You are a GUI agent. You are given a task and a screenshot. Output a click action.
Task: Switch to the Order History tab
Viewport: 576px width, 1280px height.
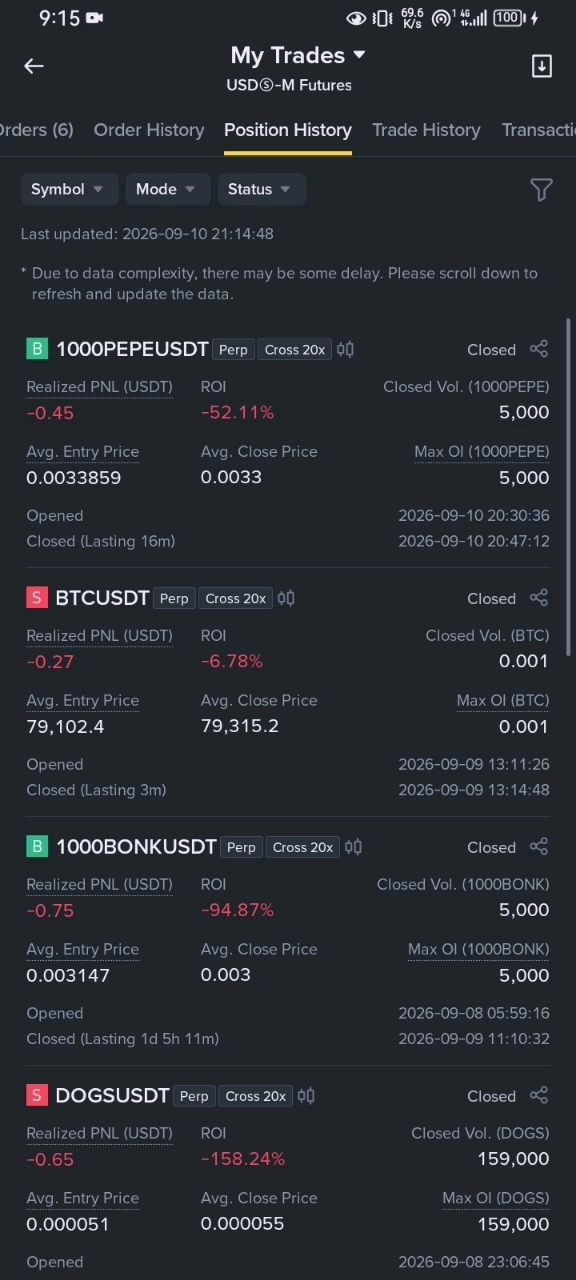point(149,130)
